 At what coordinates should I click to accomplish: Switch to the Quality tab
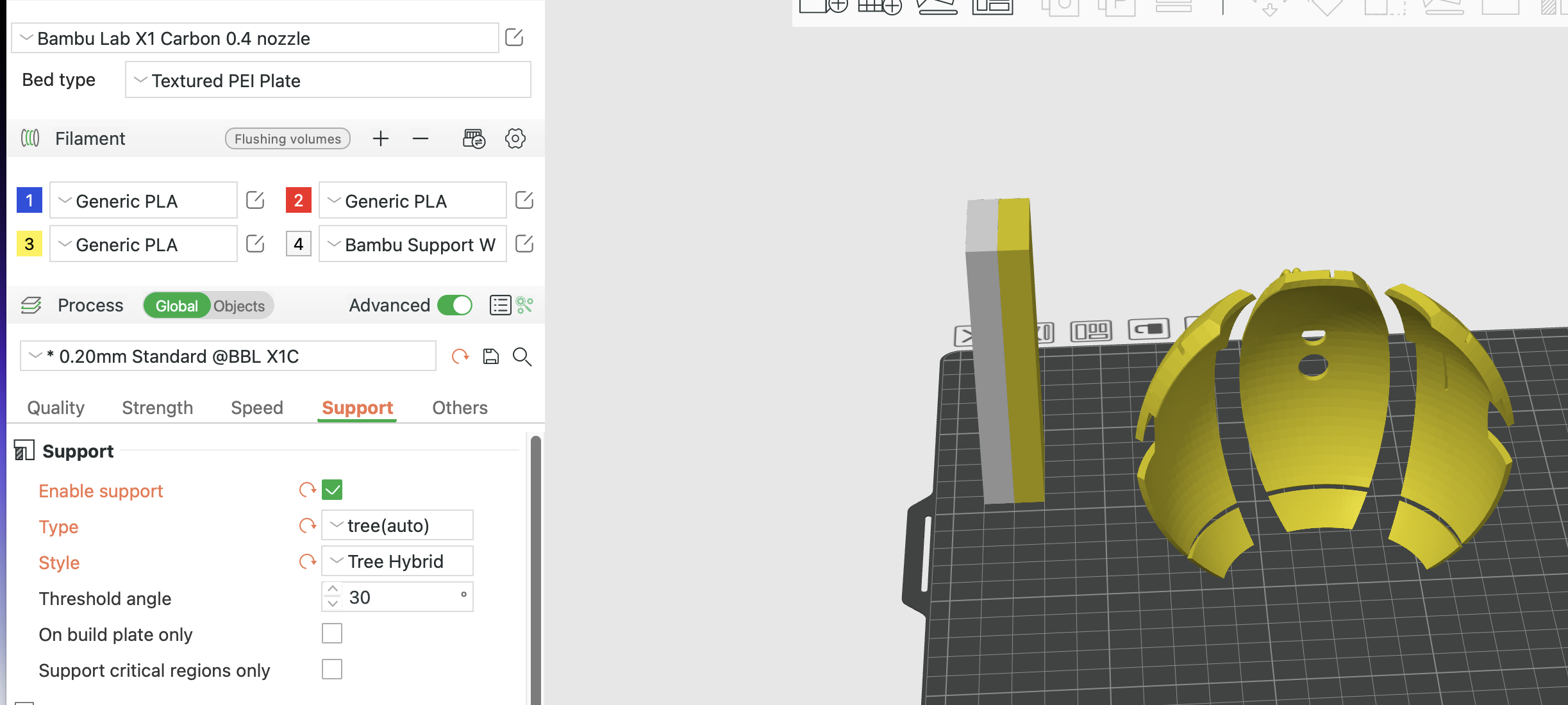55,407
